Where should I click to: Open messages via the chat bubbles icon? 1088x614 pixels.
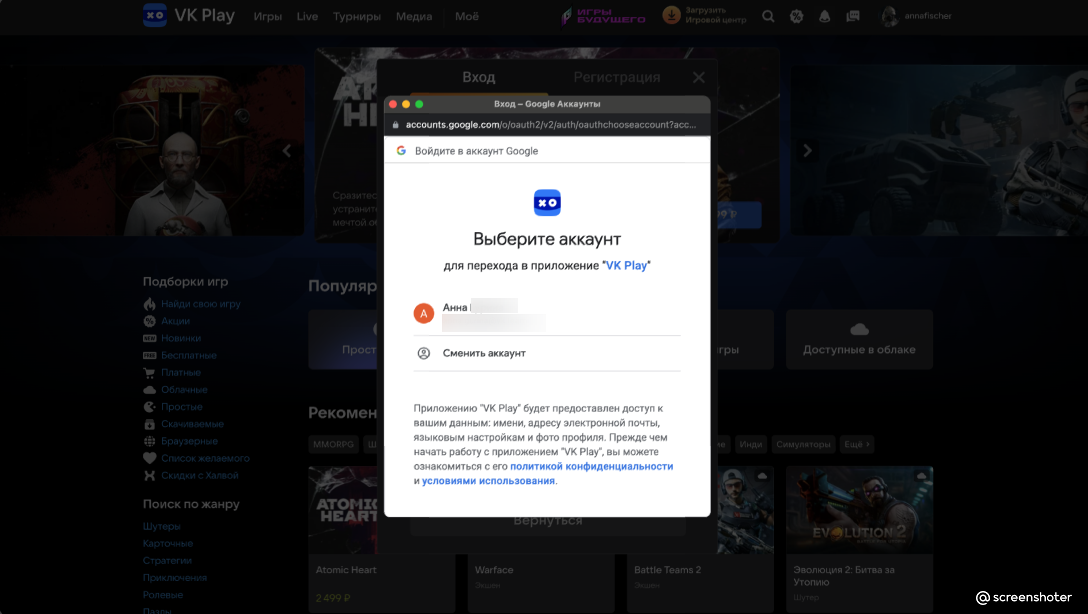pyautogui.click(x=853, y=16)
